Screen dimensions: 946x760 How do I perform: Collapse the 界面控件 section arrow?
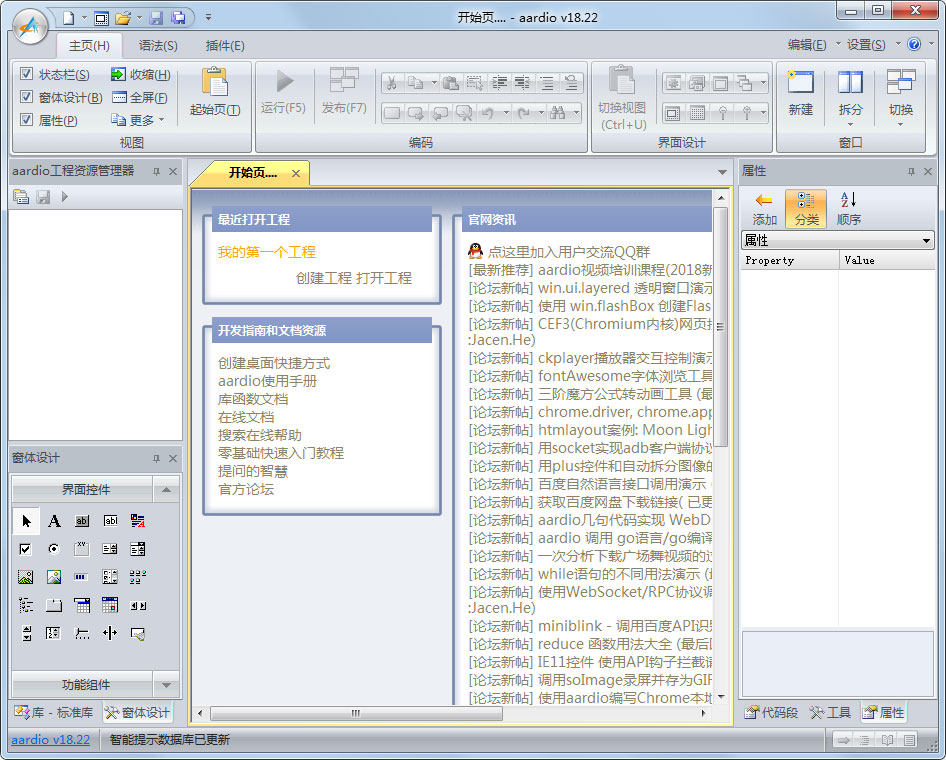166,490
